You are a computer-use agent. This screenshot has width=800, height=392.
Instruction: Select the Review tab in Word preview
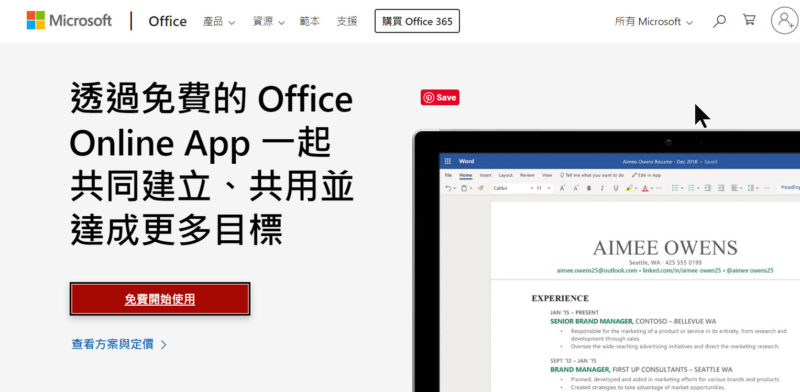pos(527,175)
